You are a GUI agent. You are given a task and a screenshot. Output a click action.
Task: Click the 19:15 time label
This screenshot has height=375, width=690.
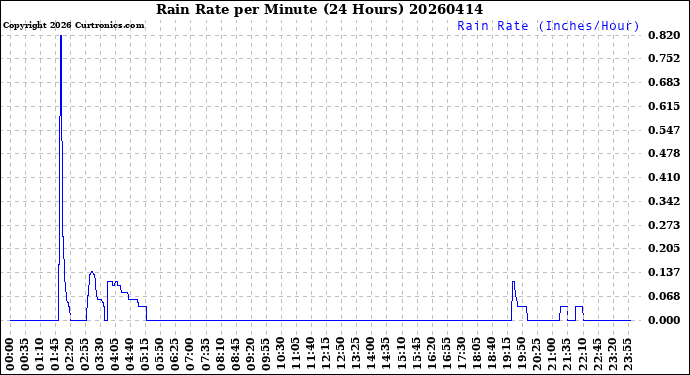pos(507,355)
